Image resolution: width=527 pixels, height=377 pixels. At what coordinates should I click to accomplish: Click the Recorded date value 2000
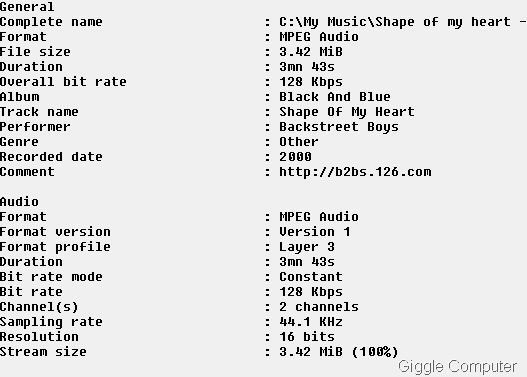(x=295, y=157)
